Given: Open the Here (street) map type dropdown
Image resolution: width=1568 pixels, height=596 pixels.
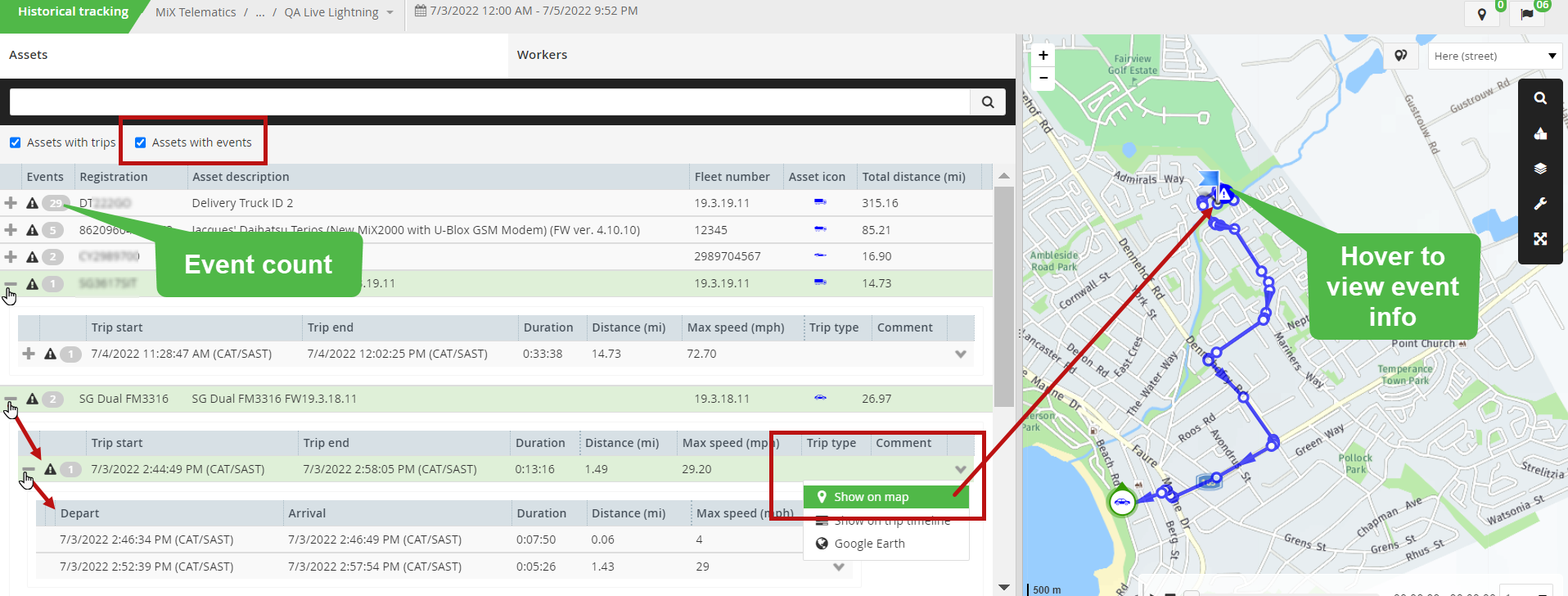Looking at the screenshot, I should 1495,56.
